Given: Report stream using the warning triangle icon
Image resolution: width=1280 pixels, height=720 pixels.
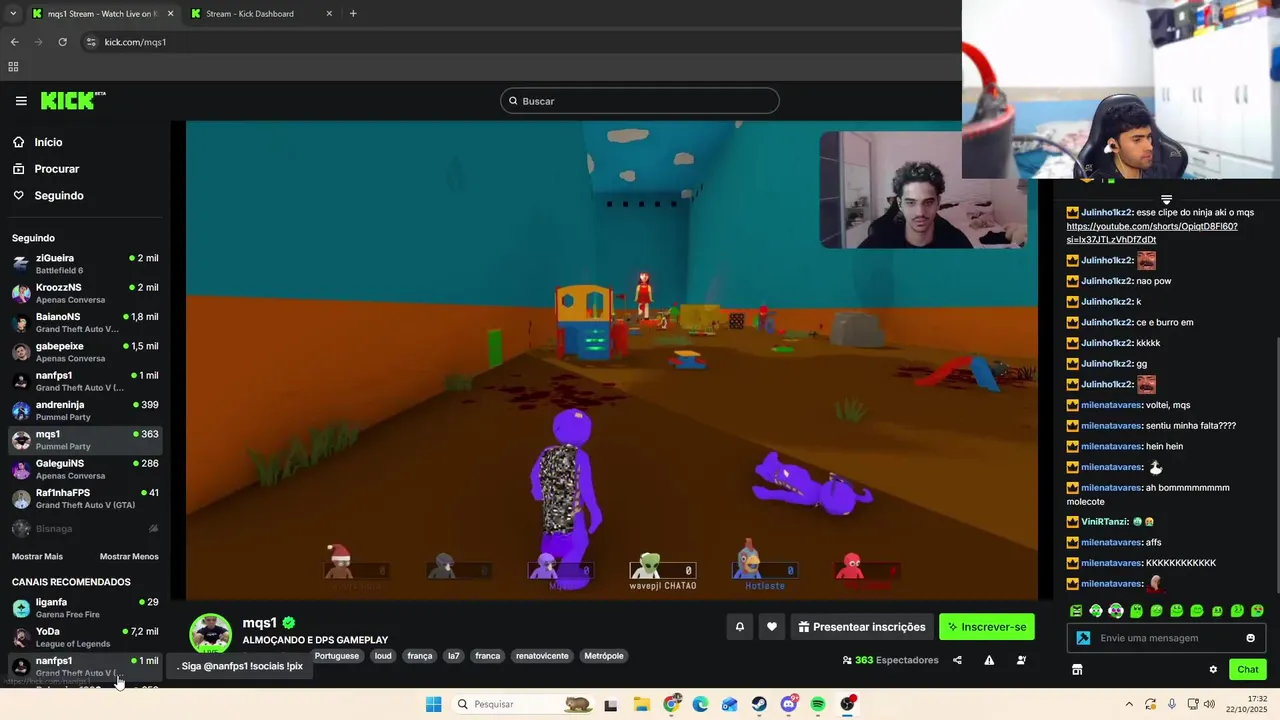Looking at the screenshot, I should [x=989, y=660].
